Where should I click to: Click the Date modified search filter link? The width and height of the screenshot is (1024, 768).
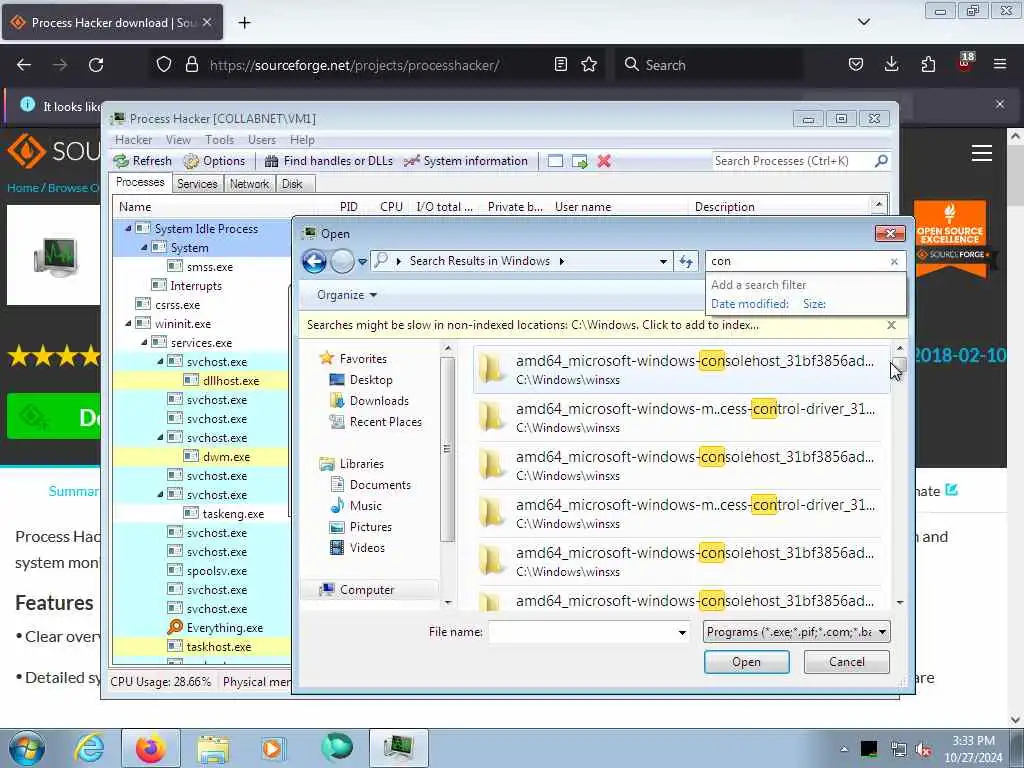tap(750, 304)
